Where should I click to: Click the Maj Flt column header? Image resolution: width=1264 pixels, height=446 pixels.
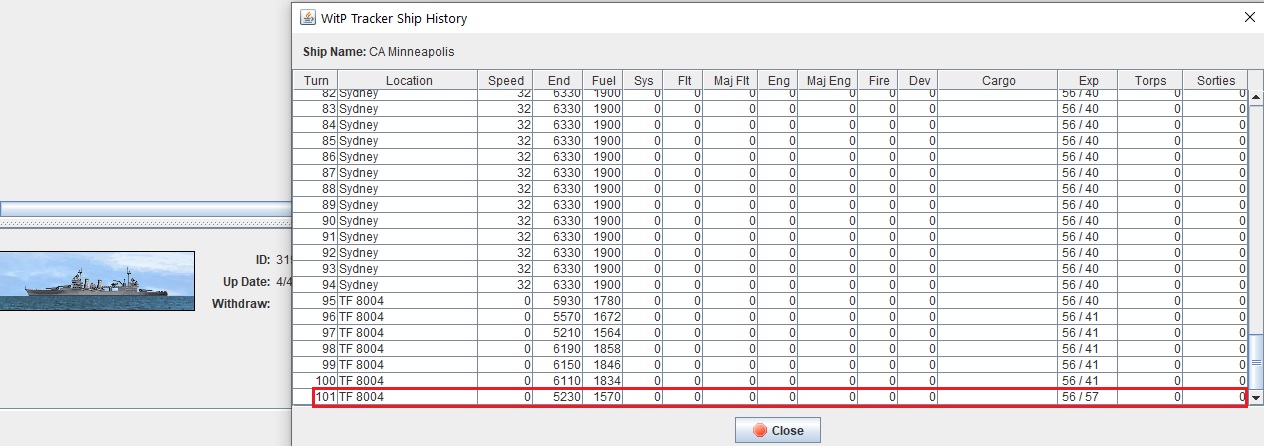coord(732,81)
